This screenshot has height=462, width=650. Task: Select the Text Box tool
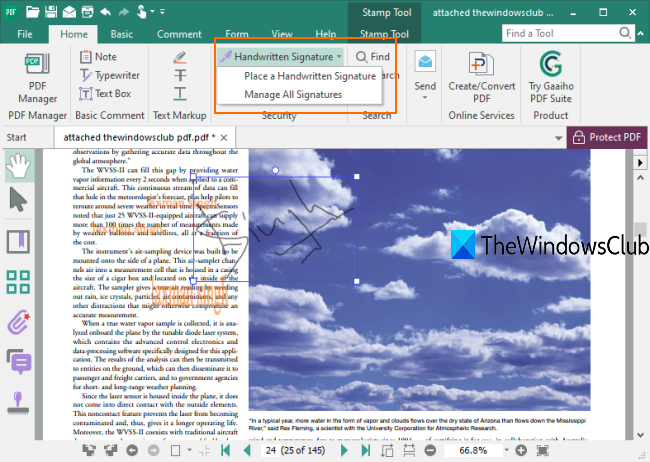[x=105, y=94]
